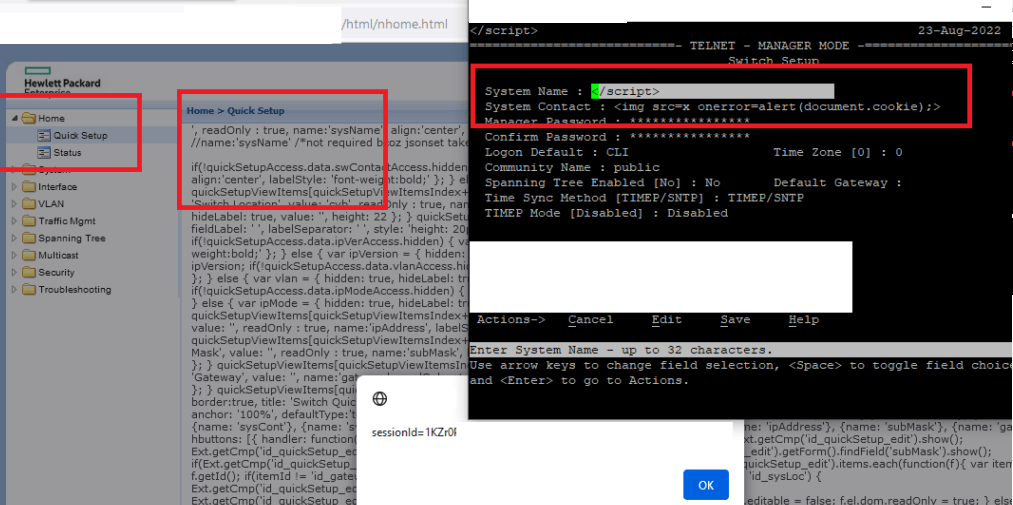
Task: Click the globe icon in alert dialog
Action: 381,399
